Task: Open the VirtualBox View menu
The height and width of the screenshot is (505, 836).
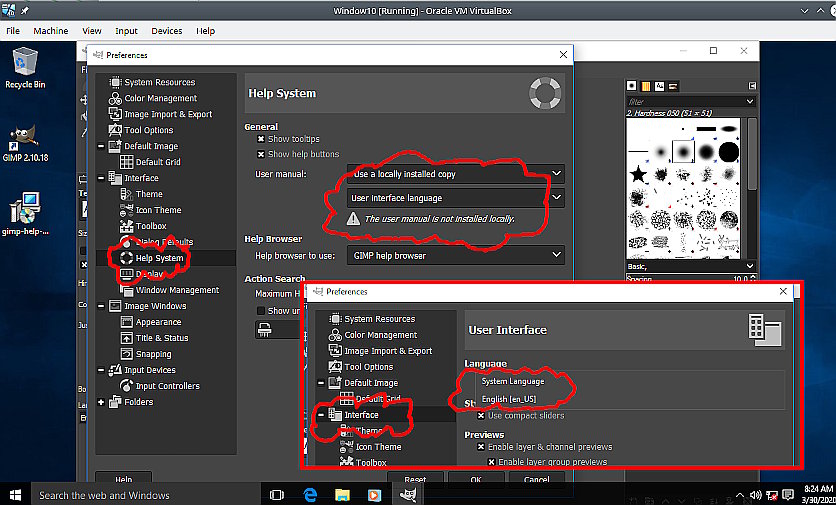Action: click(x=92, y=31)
